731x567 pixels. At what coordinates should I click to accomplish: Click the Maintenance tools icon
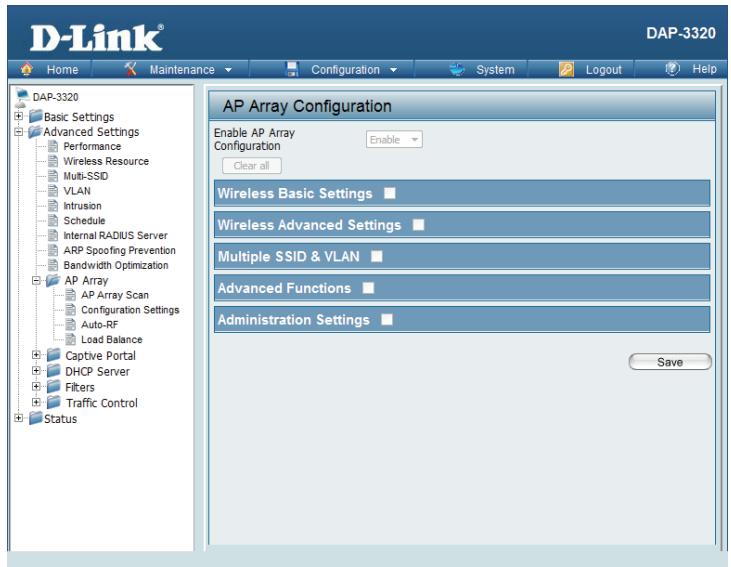click(131, 69)
